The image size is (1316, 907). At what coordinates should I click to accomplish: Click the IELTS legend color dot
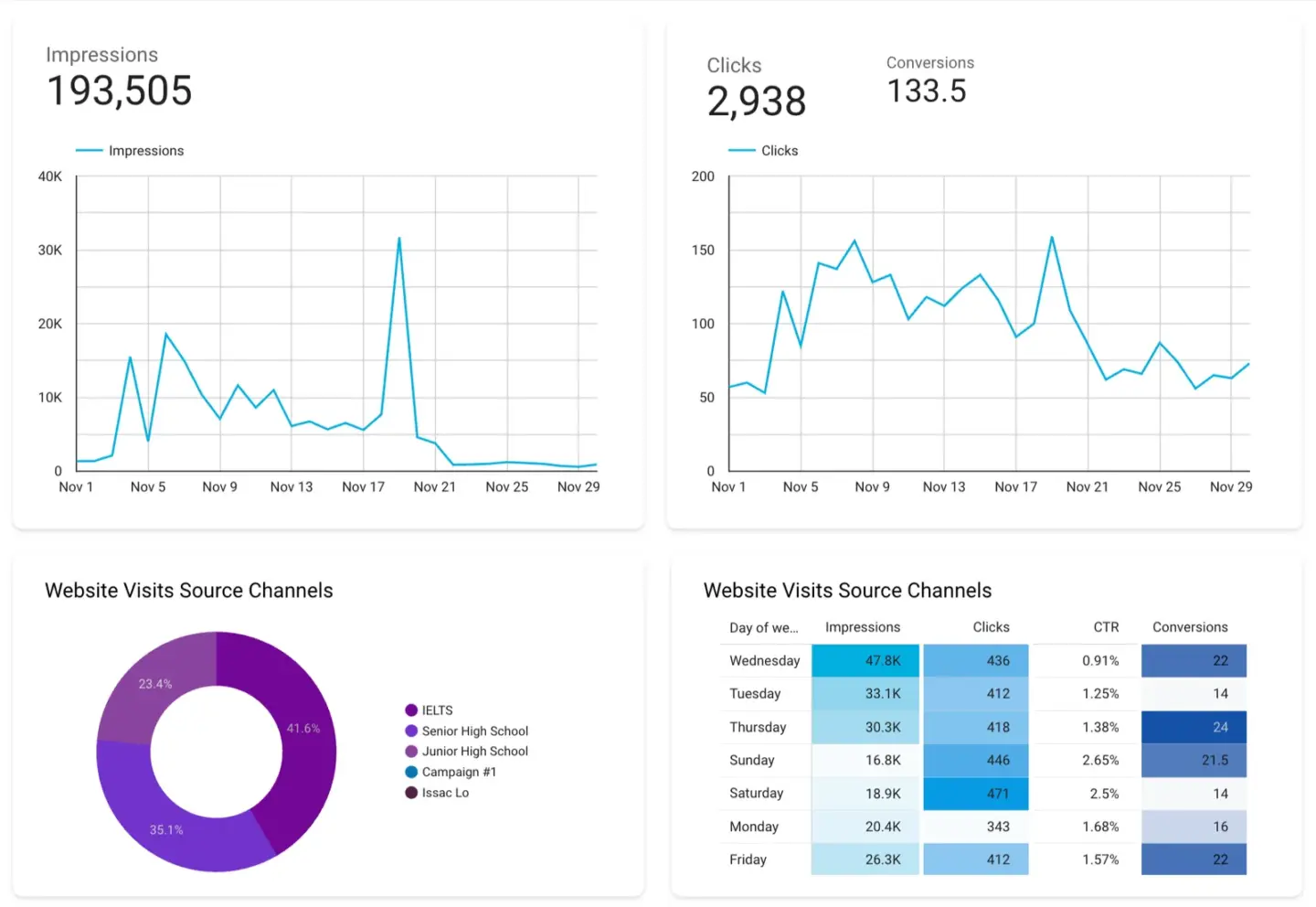411,710
